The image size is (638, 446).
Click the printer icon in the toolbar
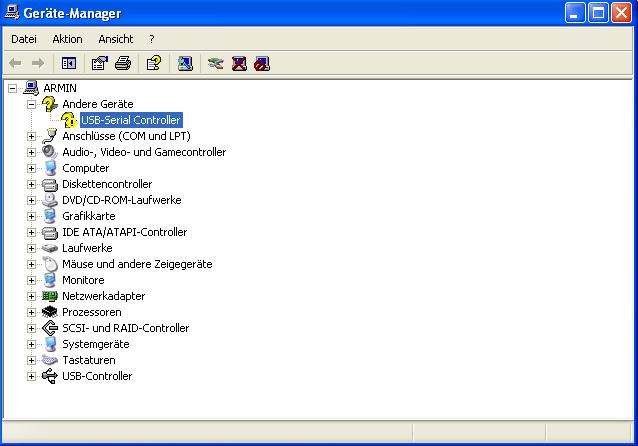pyautogui.click(x=123, y=63)
